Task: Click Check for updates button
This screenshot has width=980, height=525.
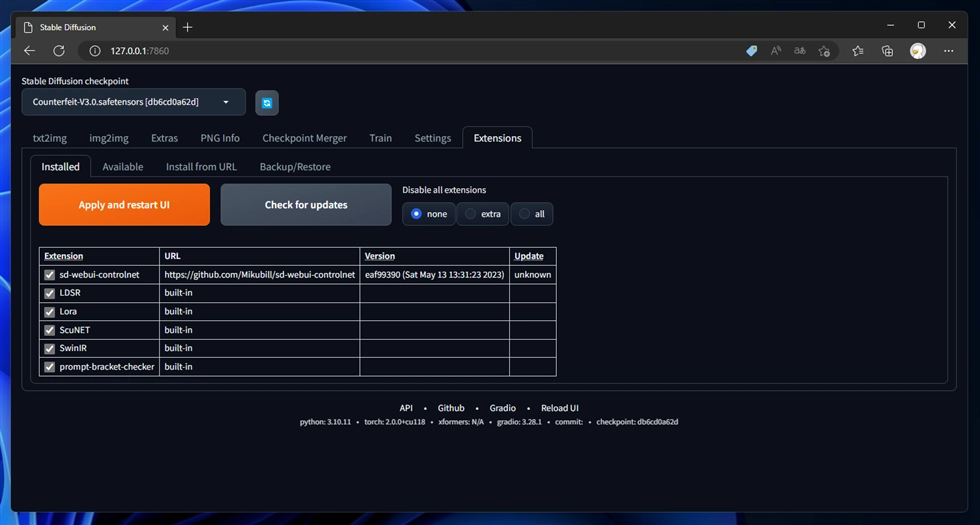Action: (306, 204)
